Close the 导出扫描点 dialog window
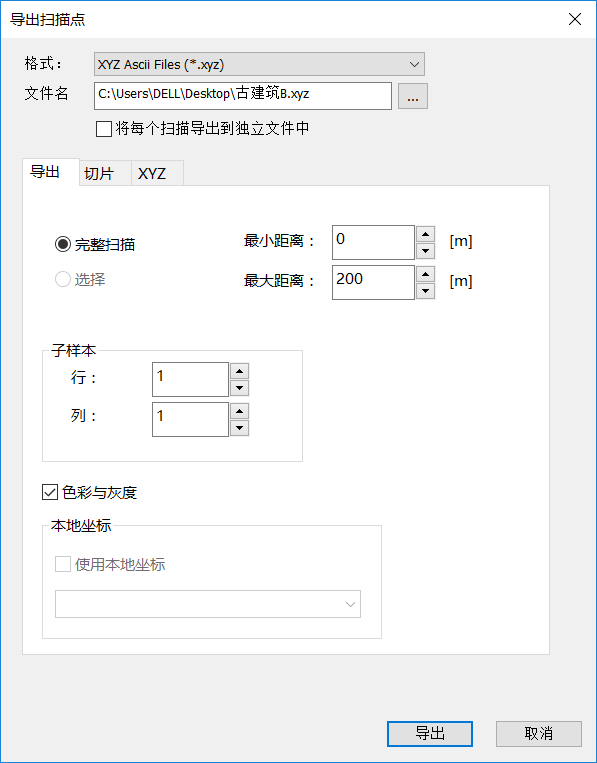This screenshot has height=763, width=597. tap(575, 19)
